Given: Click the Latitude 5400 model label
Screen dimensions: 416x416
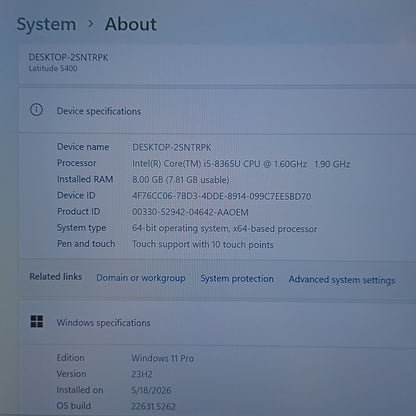Looking at the screenshot, I should tap(53, 68).
